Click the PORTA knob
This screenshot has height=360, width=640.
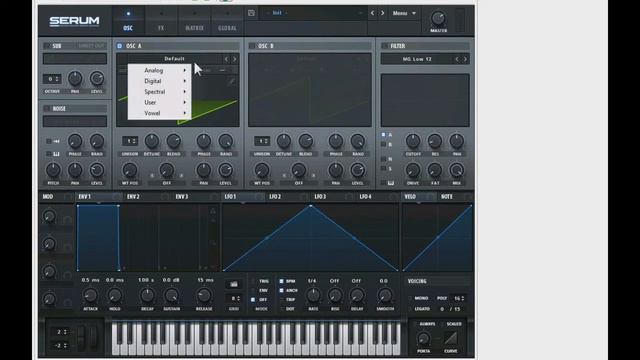(424, 338)
